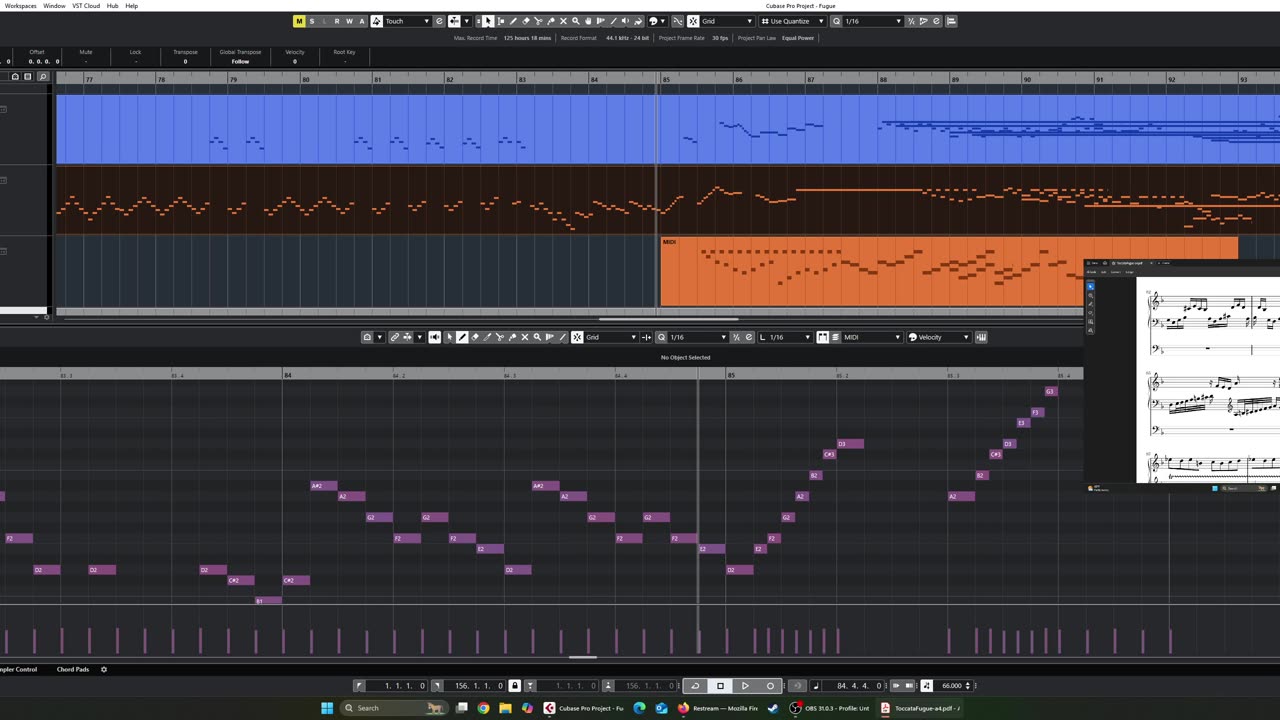Select the Erase tool in project toolbar
The height and width of the screenshot is (720, 1280).
pyautogui.click(x=526, y=21)
